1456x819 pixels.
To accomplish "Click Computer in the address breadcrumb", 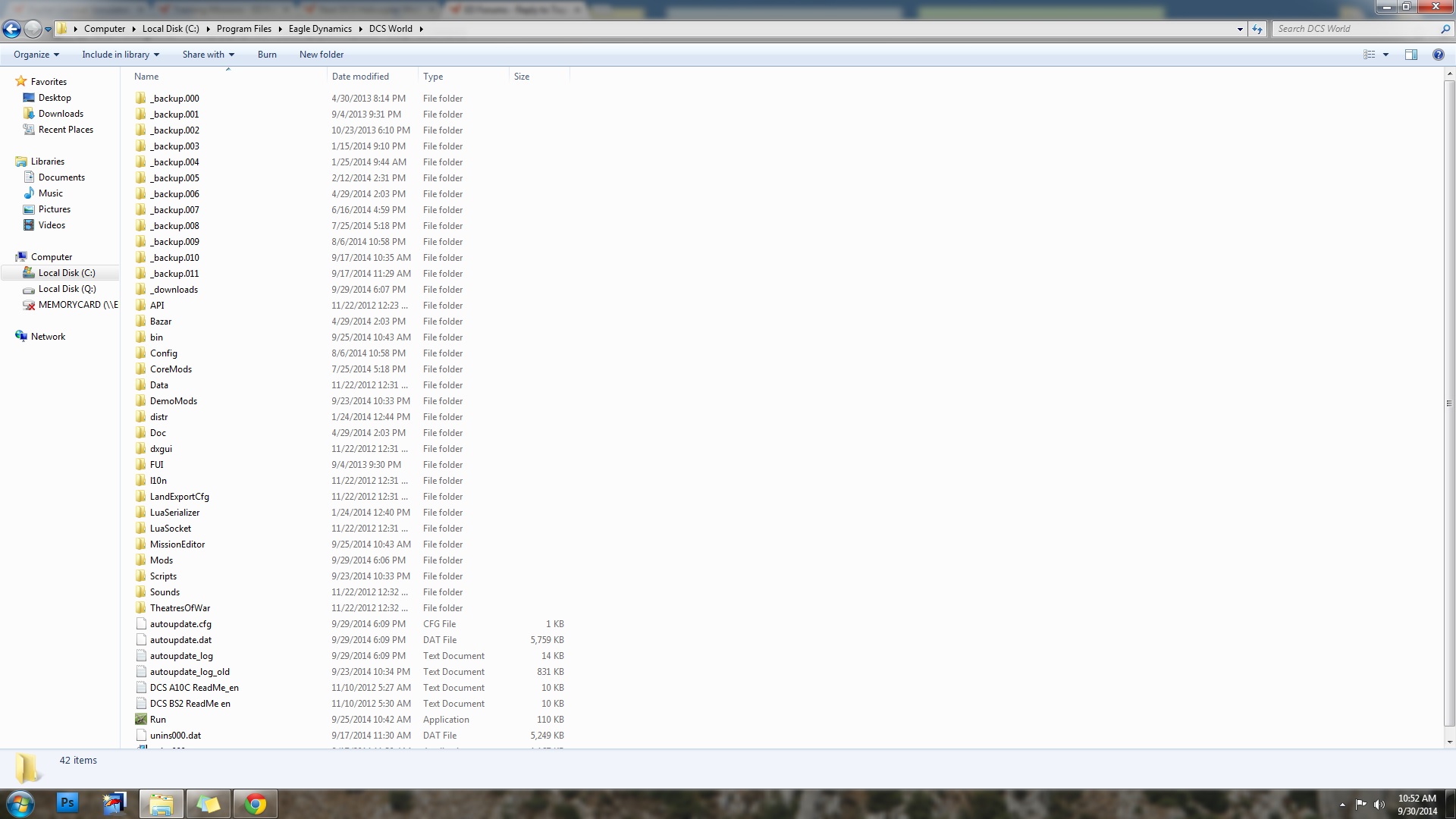I will tap(105, 29).
